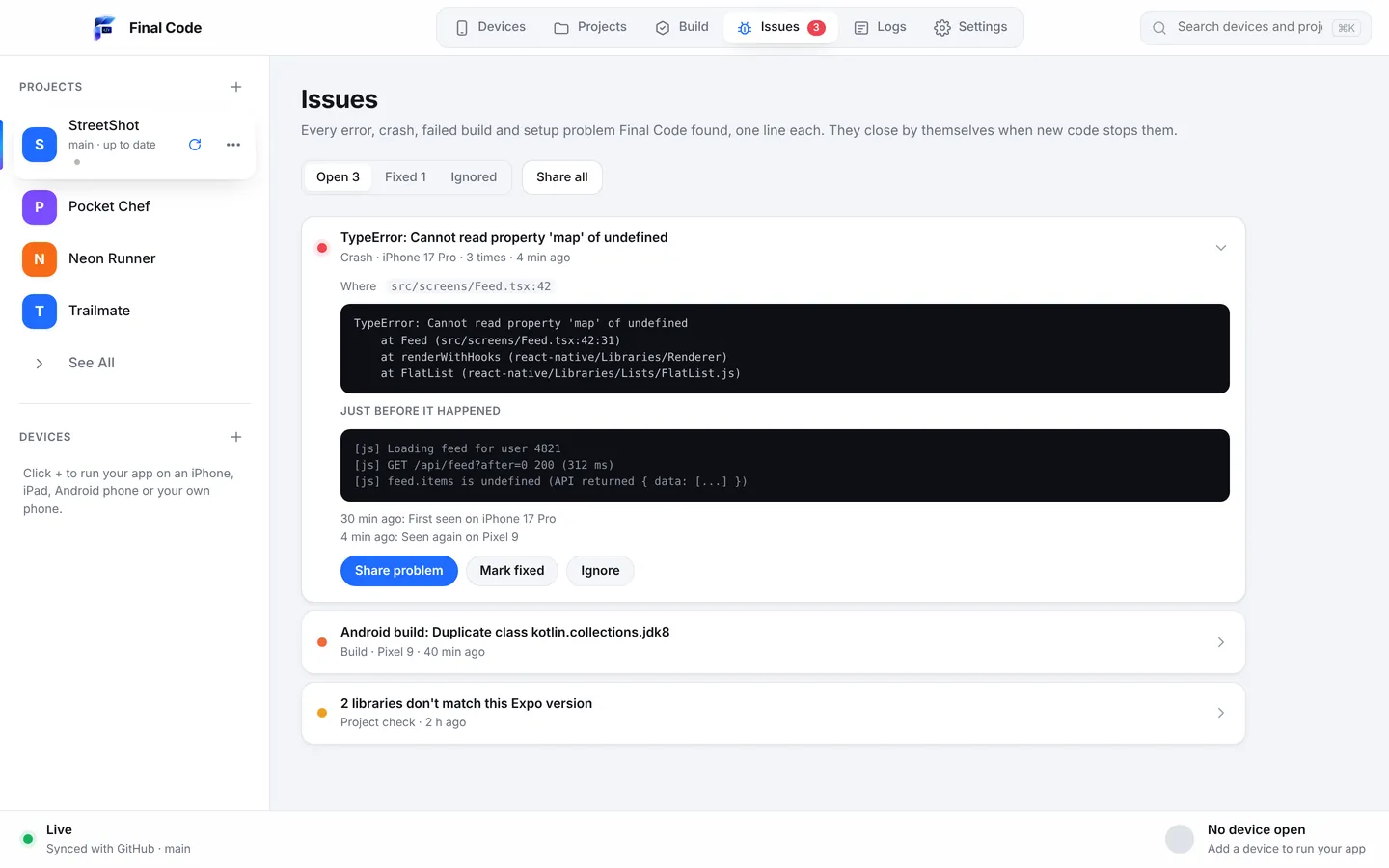
Task: Go to the Projects tab
Action: coord(590,27)
